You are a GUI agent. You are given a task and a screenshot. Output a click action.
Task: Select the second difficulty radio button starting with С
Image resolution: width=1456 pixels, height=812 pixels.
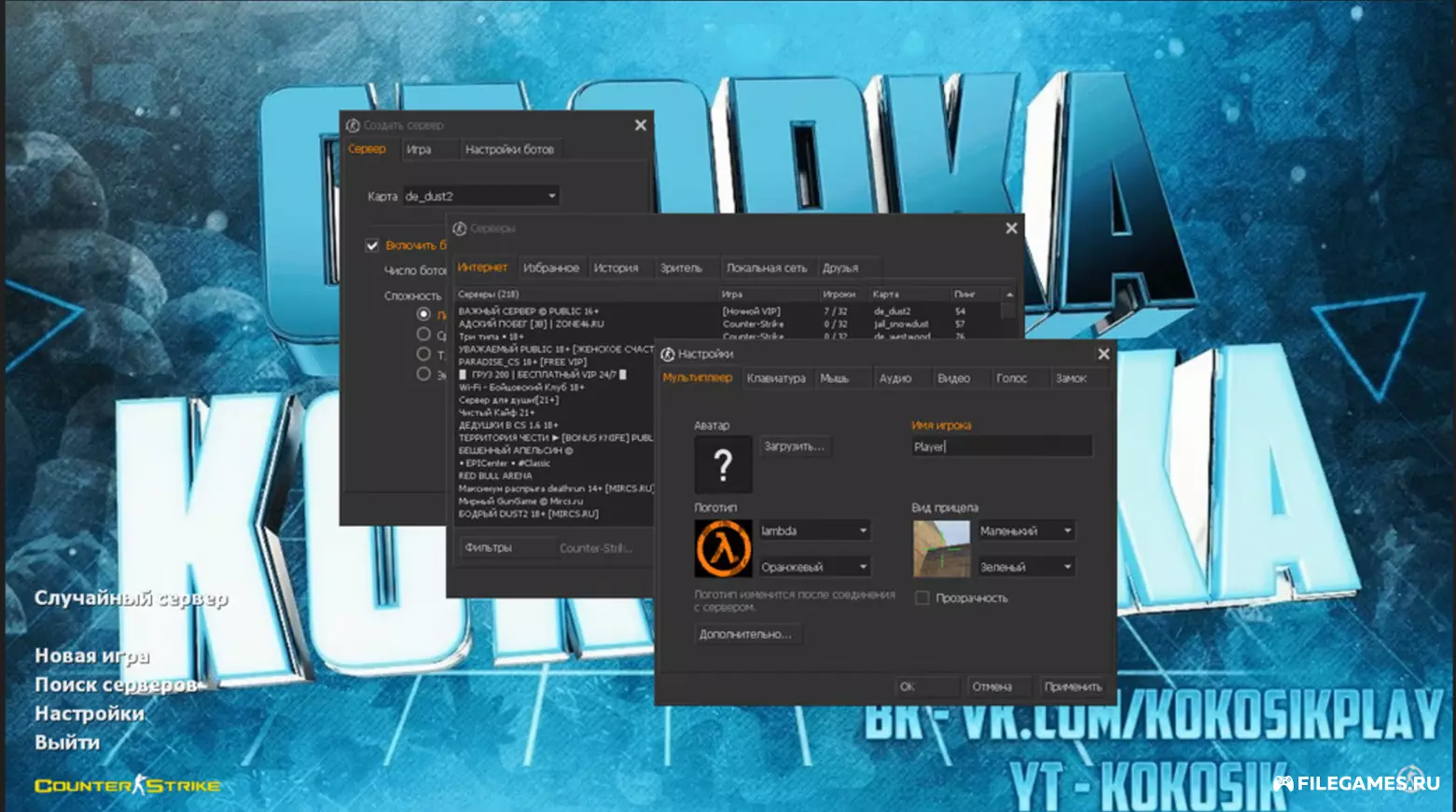423,334
